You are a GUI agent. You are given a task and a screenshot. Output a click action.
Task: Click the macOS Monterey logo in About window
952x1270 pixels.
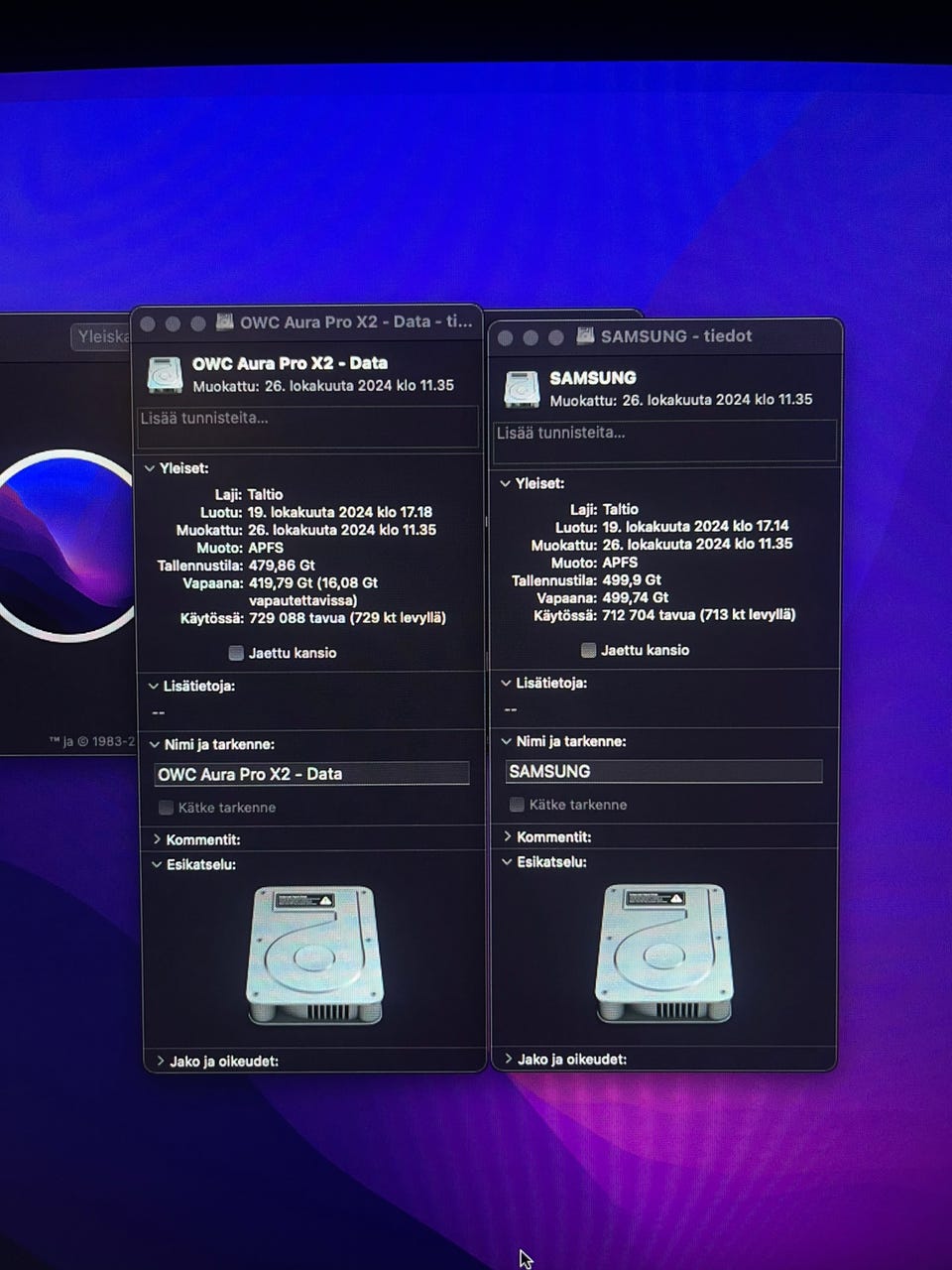pyautogui.click(x=67, y=546)
